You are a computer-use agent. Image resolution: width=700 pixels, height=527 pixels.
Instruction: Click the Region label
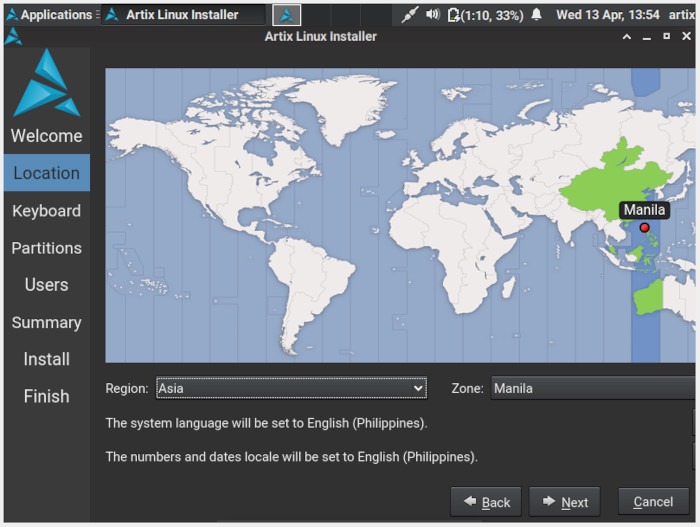[127, 388]
